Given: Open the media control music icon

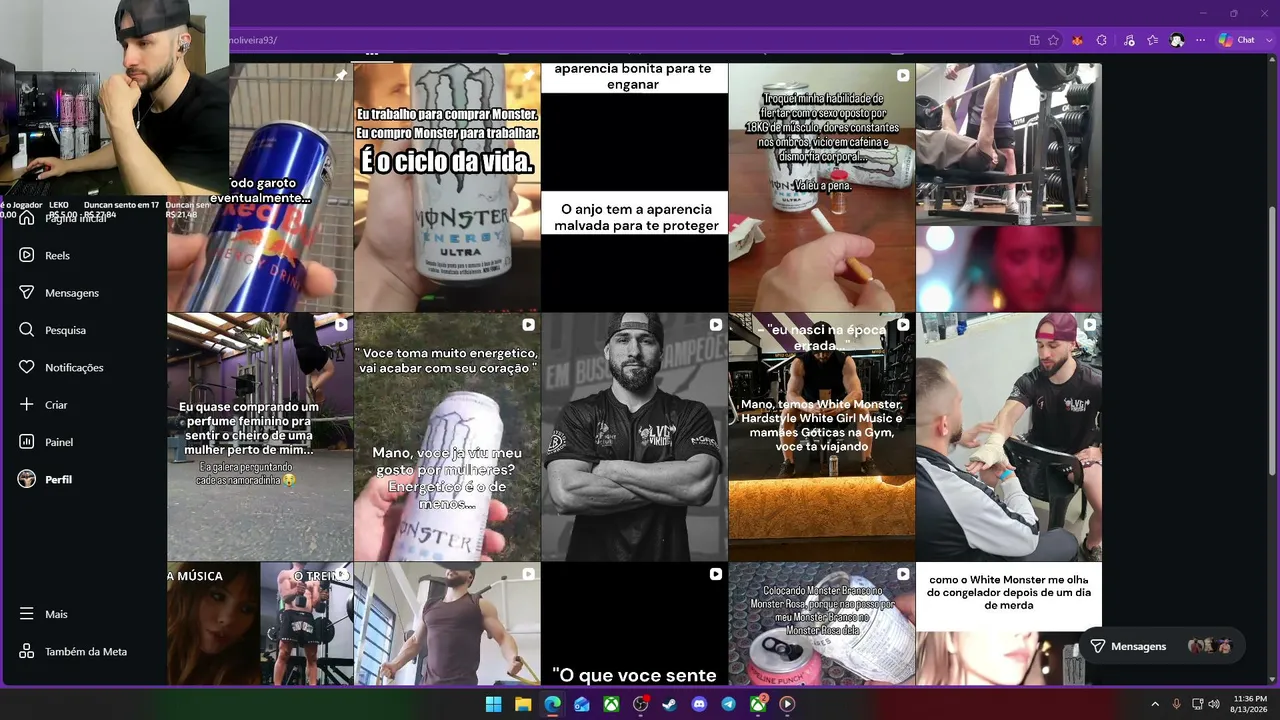Looking at the screenshot, I should point(1129,40).
